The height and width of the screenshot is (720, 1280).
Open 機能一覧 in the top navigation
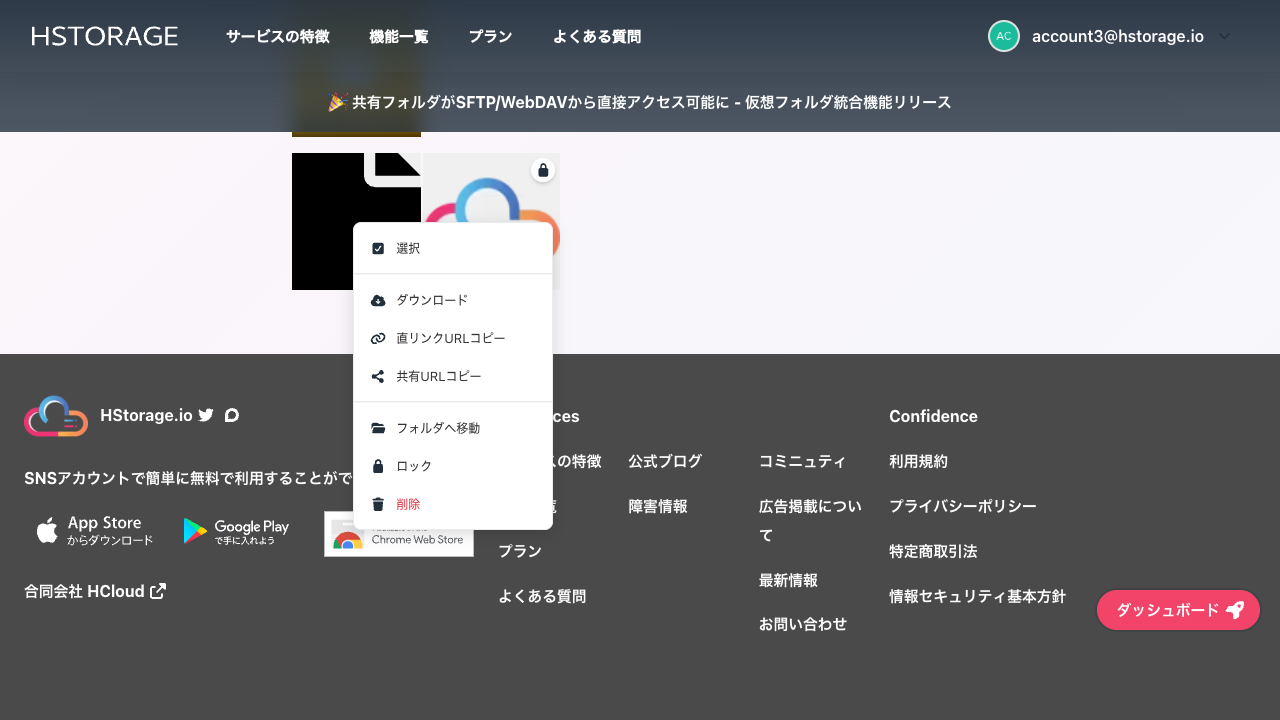click(x=399, y=36)
